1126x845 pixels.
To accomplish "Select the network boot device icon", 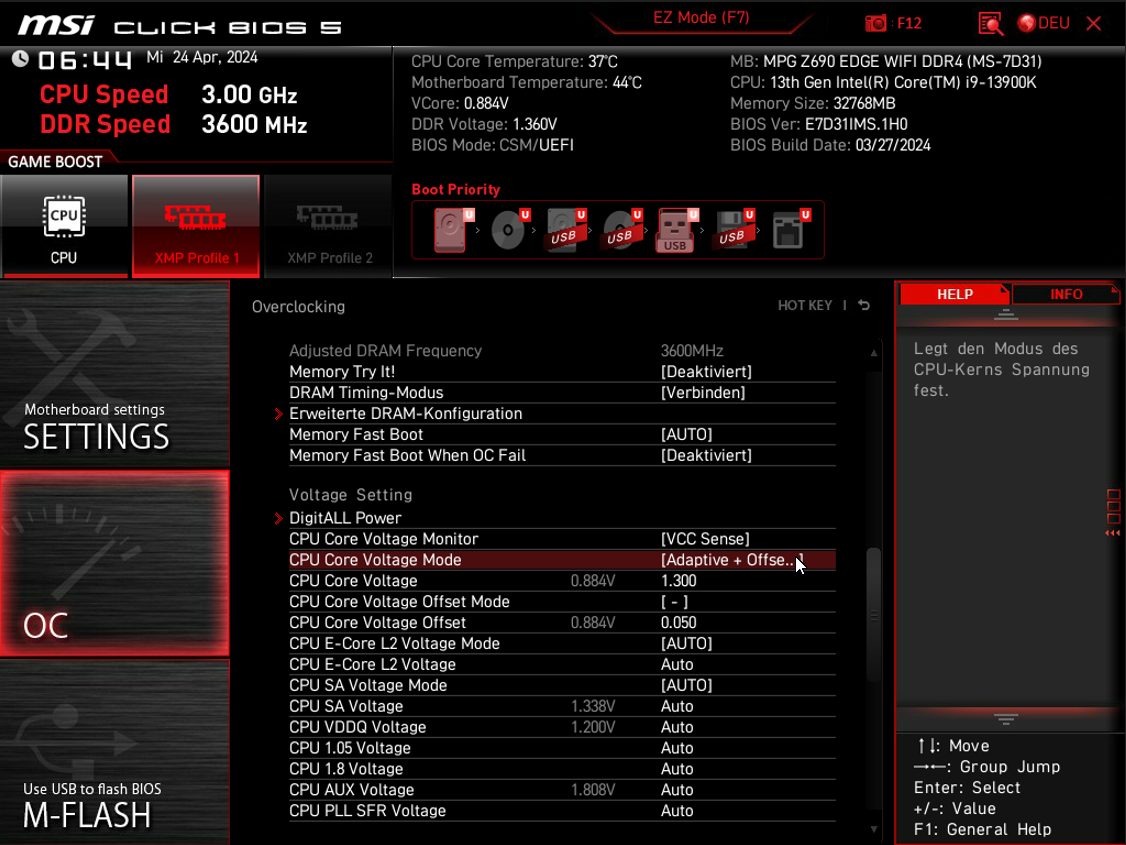I will pyautogui.click(x=789, y=230).
